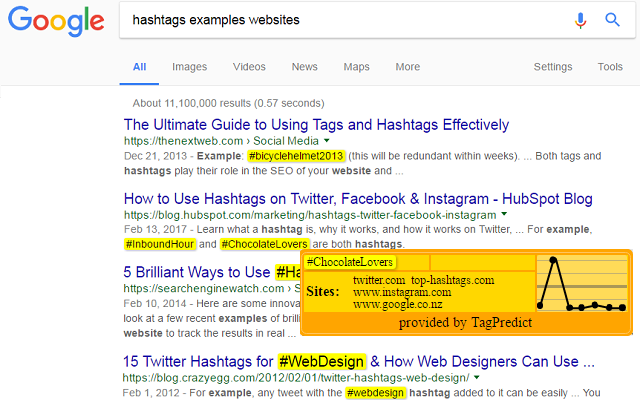Expand thenextweb.com result dropdown arrow
Screen dimensions: 640x400
point(327,141)
